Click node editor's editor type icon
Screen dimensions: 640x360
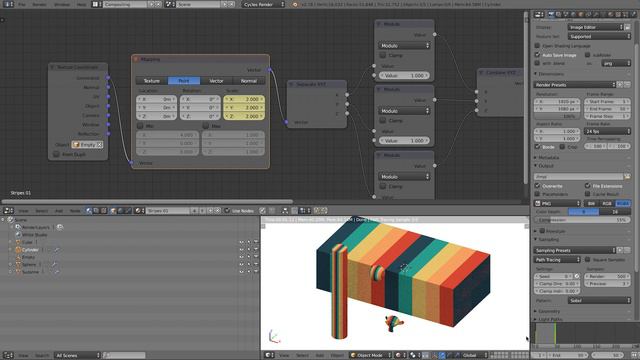tap(8, 211)
